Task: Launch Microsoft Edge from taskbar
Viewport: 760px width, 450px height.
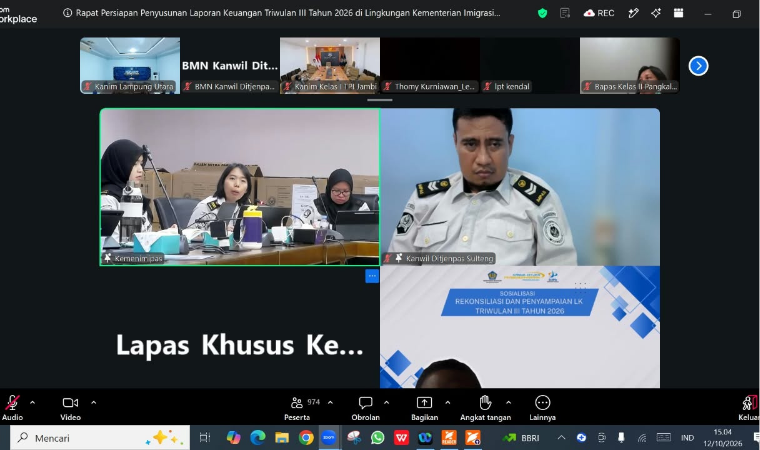Action: pyautogui.click(x=257, y=438)
